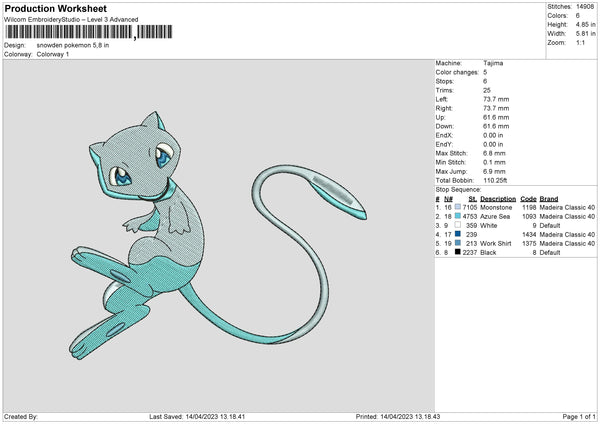600x424 pixels.
Task: Click the 'Colorway 1' value
Action: (53, 54)
